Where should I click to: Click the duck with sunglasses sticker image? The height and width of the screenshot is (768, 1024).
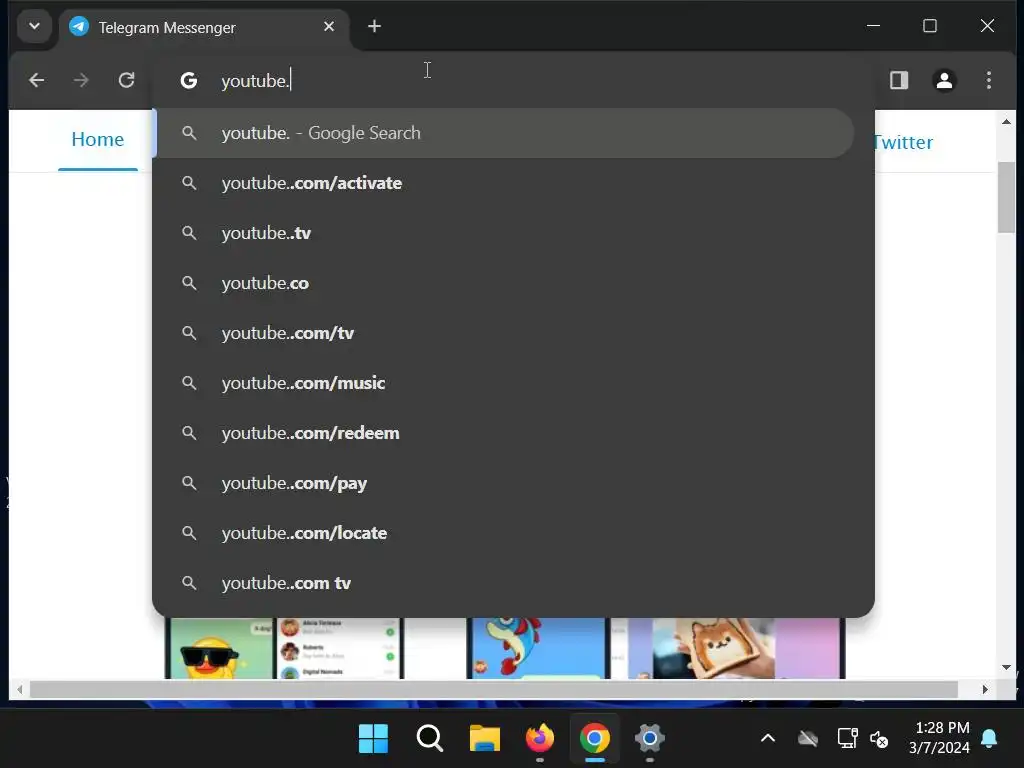[x=219, y=648]
